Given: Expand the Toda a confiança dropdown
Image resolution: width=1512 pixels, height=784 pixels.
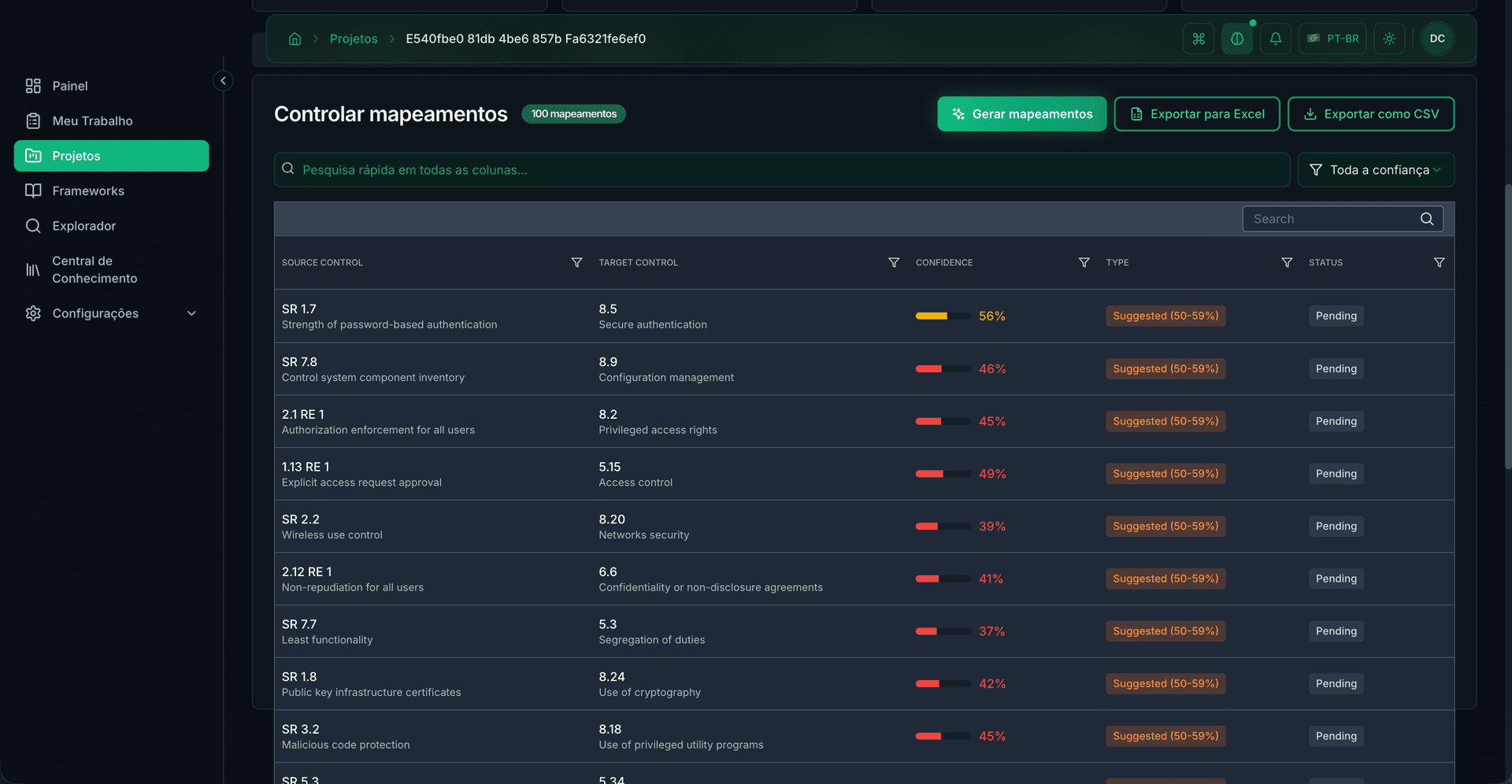Looking at the screenshot, I should (x=1376, y=169).
